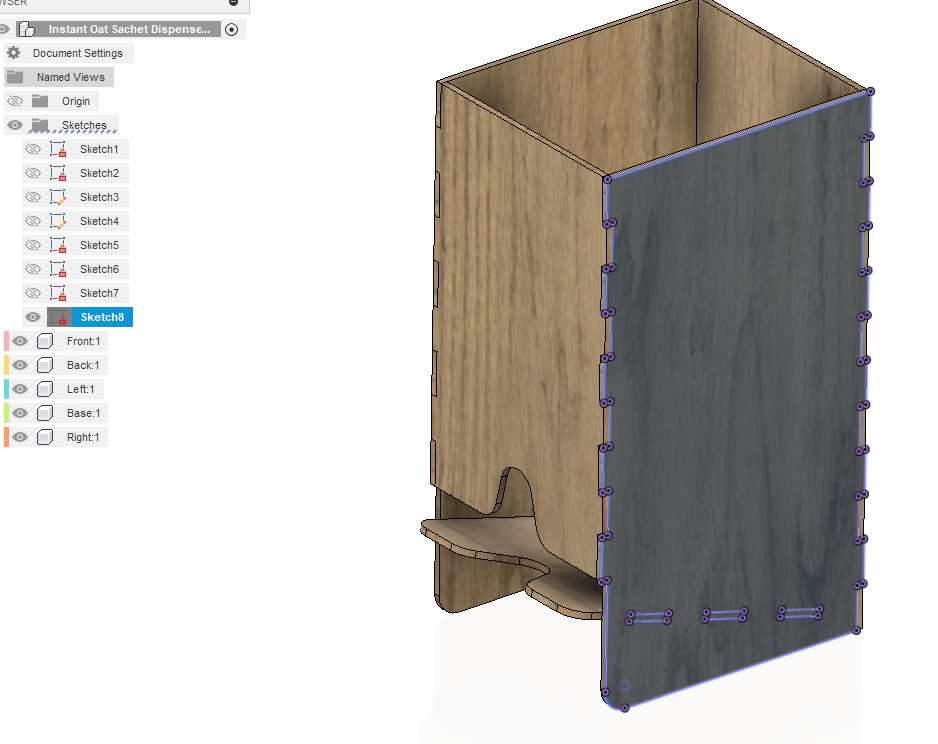
Task: Click the cyan color bar beside Left:1
Action: point(7,389)
